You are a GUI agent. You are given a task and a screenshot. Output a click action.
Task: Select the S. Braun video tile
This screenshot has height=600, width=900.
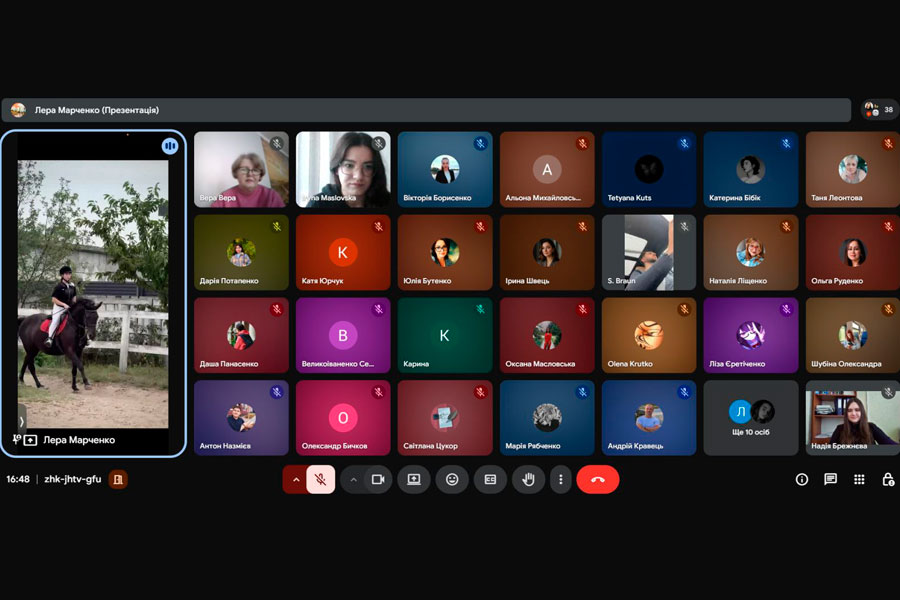click(649, 253)
